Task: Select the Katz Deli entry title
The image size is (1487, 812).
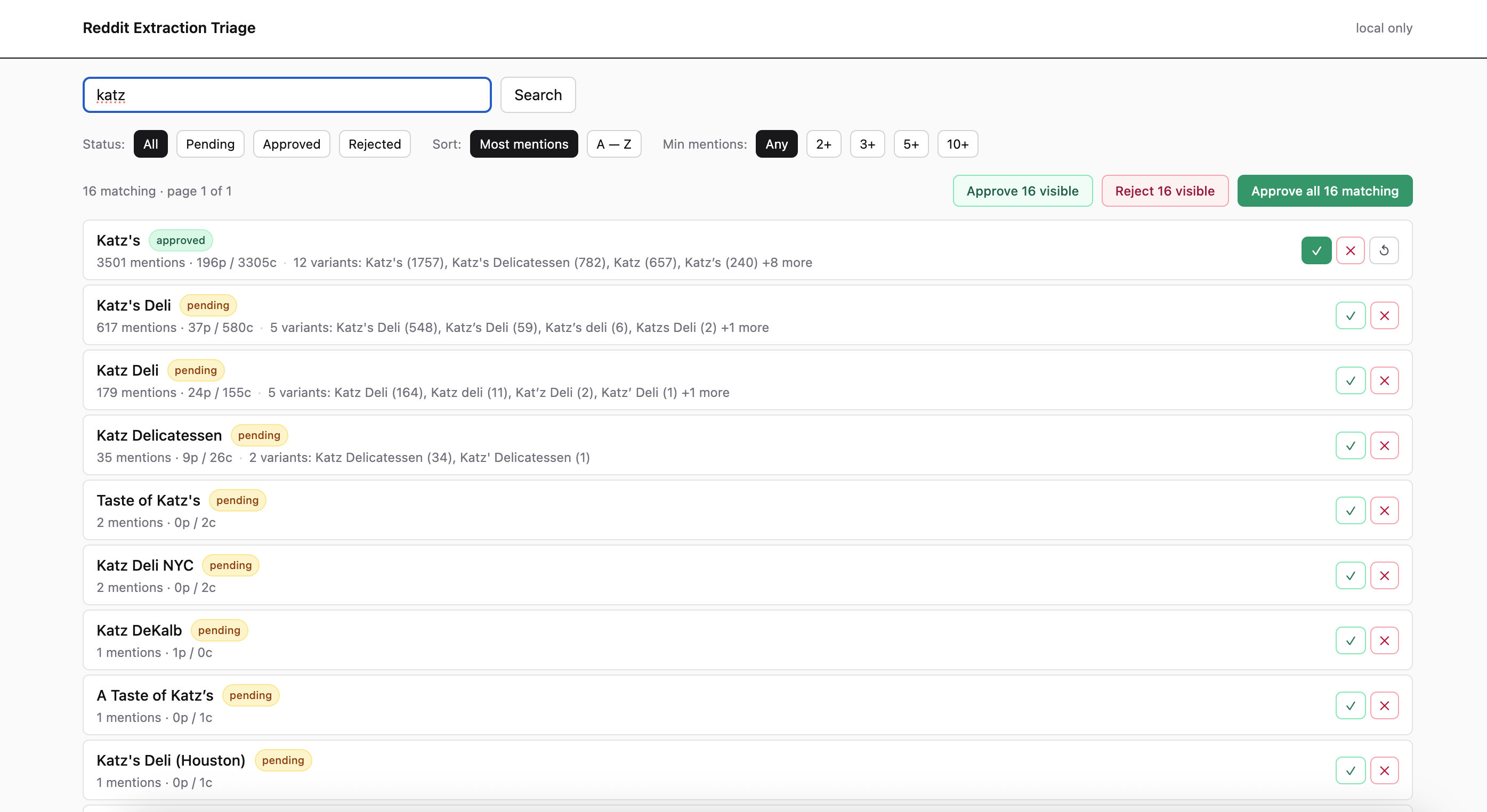Action: pyautogui.click(x=127, y=370)
